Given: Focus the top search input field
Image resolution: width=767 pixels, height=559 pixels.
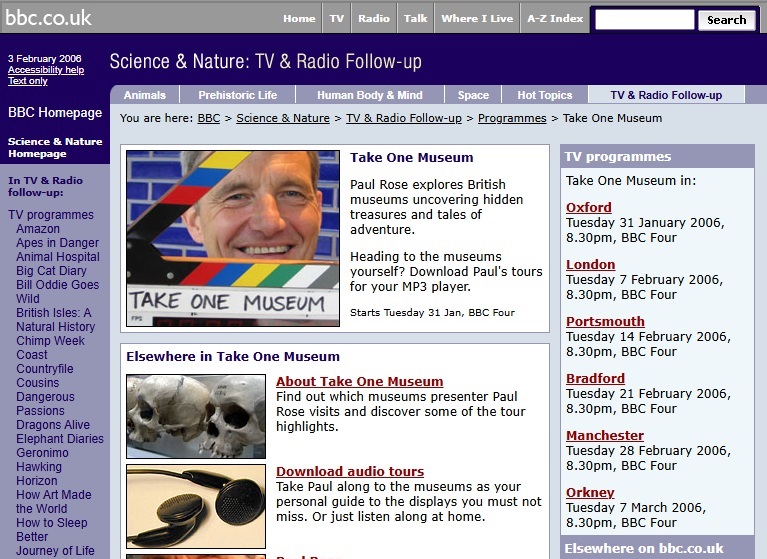Looking at the screenshot, I should coord(644,20).
